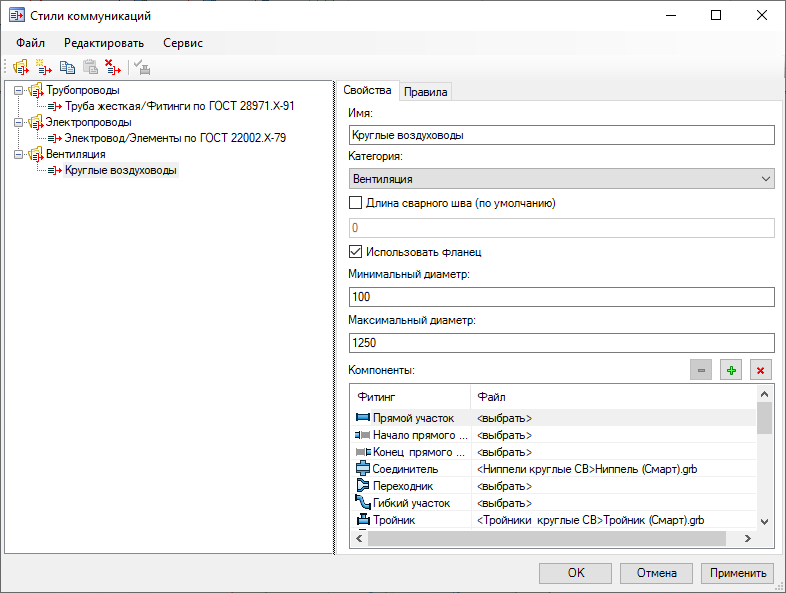Collapse the Трубопроводы tree node
The height and width of the screenshot is (593, 786).
(19, 91)
